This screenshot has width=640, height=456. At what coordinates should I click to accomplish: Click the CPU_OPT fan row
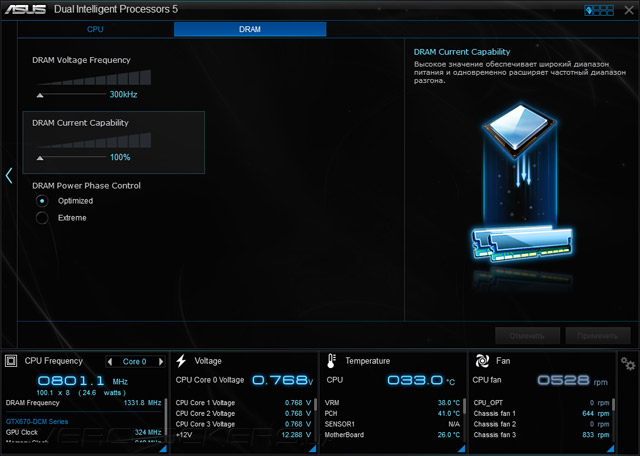[541, 403]
